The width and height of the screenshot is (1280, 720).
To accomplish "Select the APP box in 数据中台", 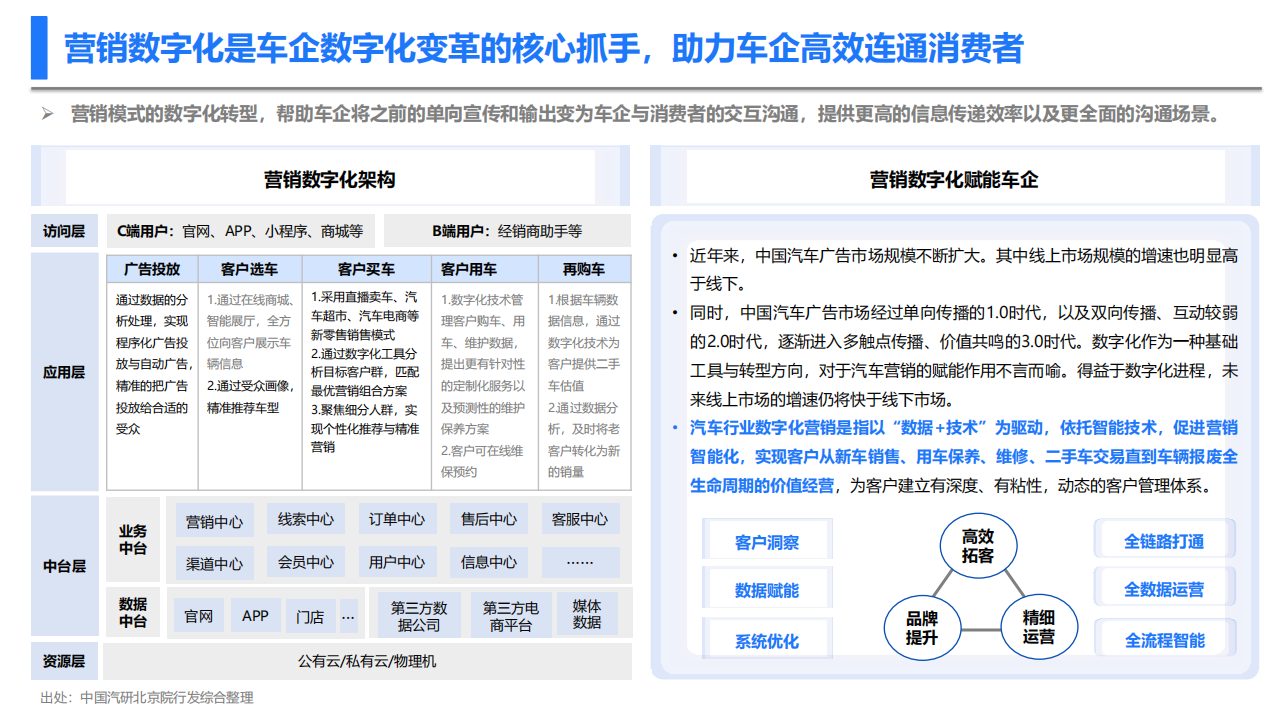I will [x=255, y=616].
